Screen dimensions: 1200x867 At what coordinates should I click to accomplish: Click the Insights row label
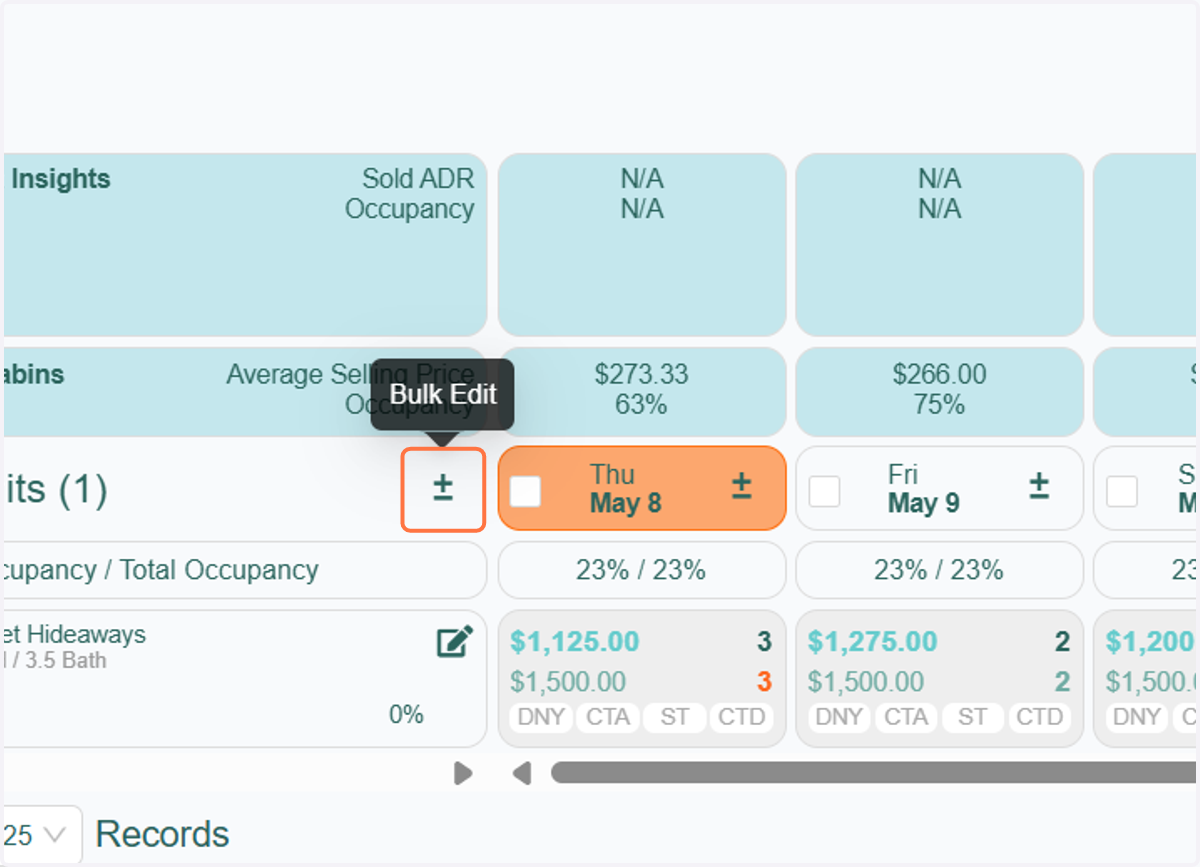pos(61,180)
